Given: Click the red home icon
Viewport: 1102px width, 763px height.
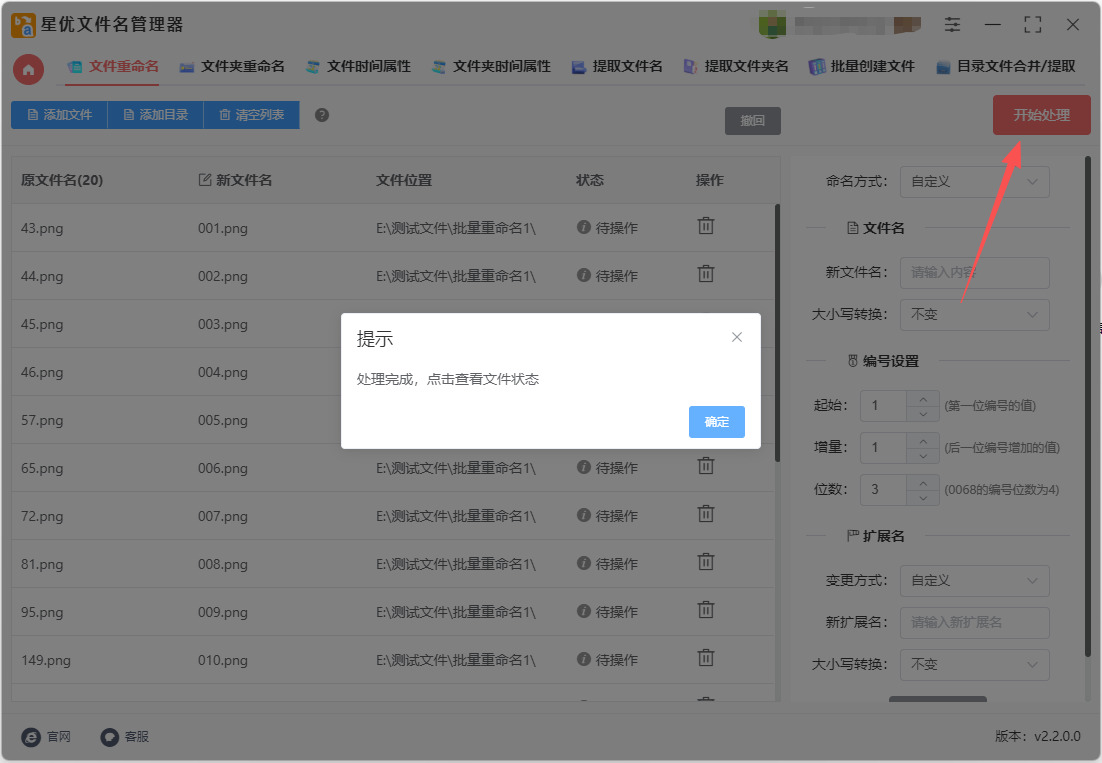Looking at the screenshot, I should tap(28, 69).
